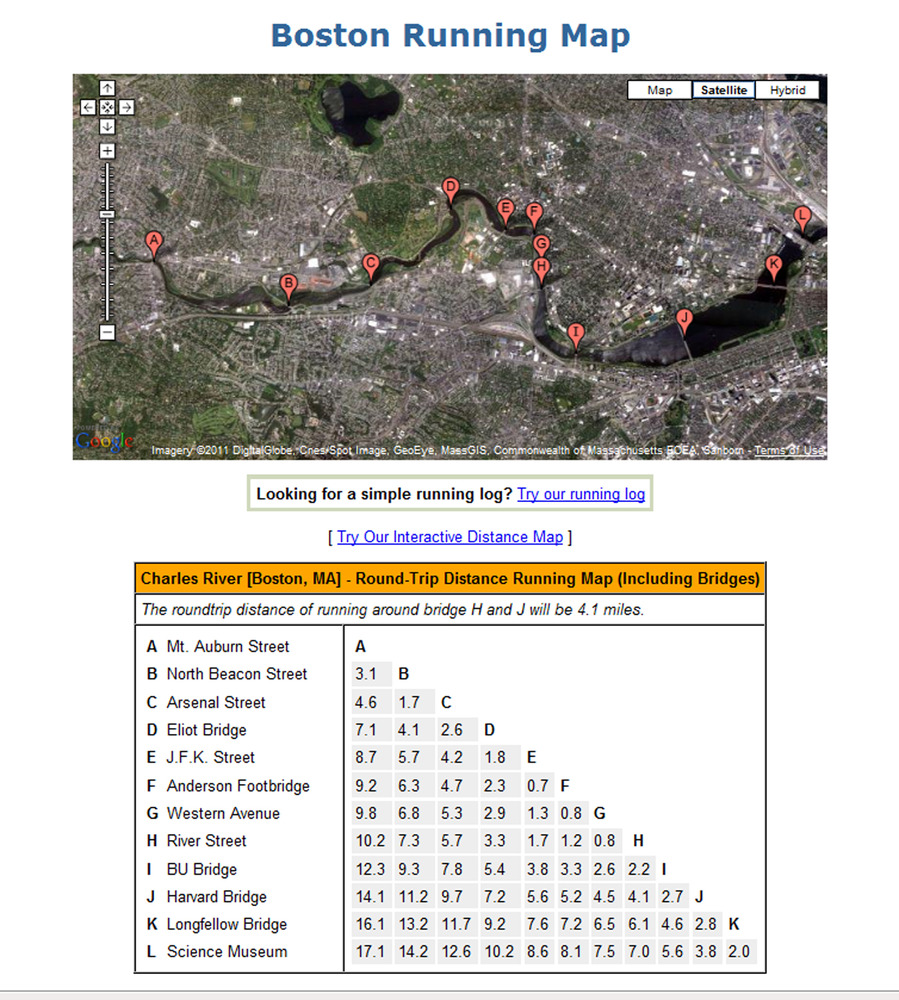
Task: Pan the map right with arrow button
Action: pos(126,107)
